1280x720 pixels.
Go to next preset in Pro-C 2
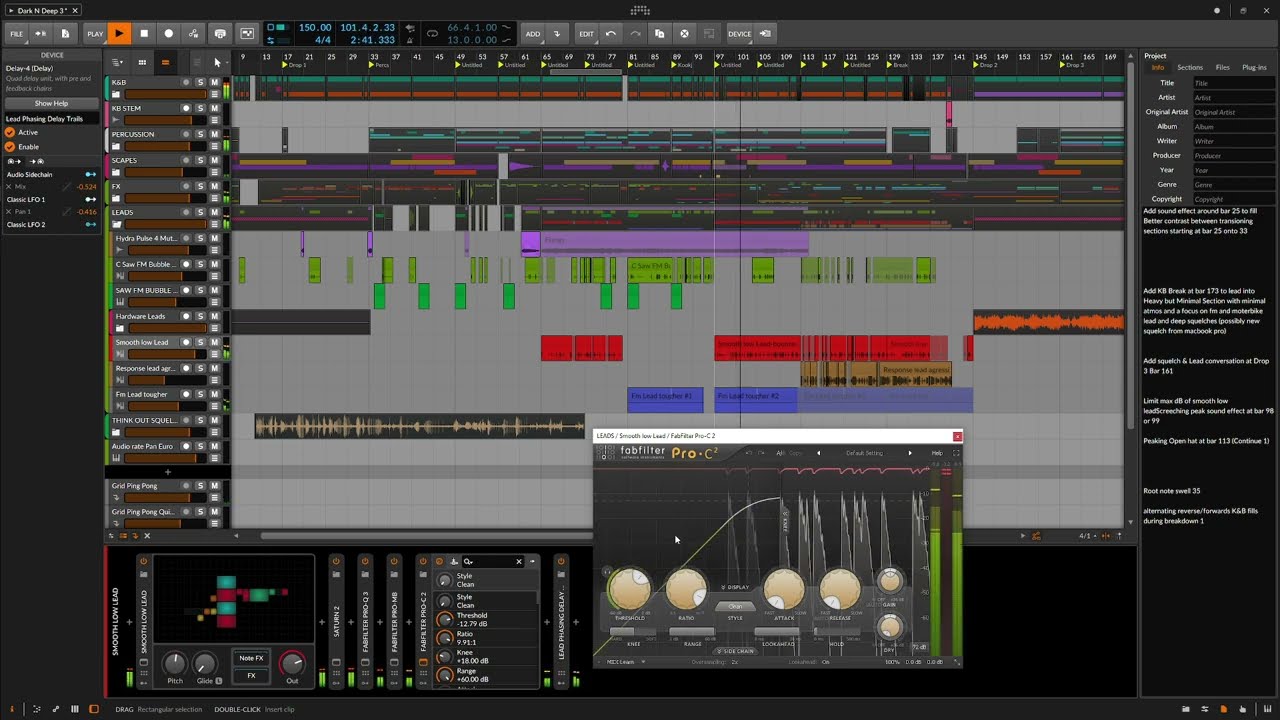909,453
